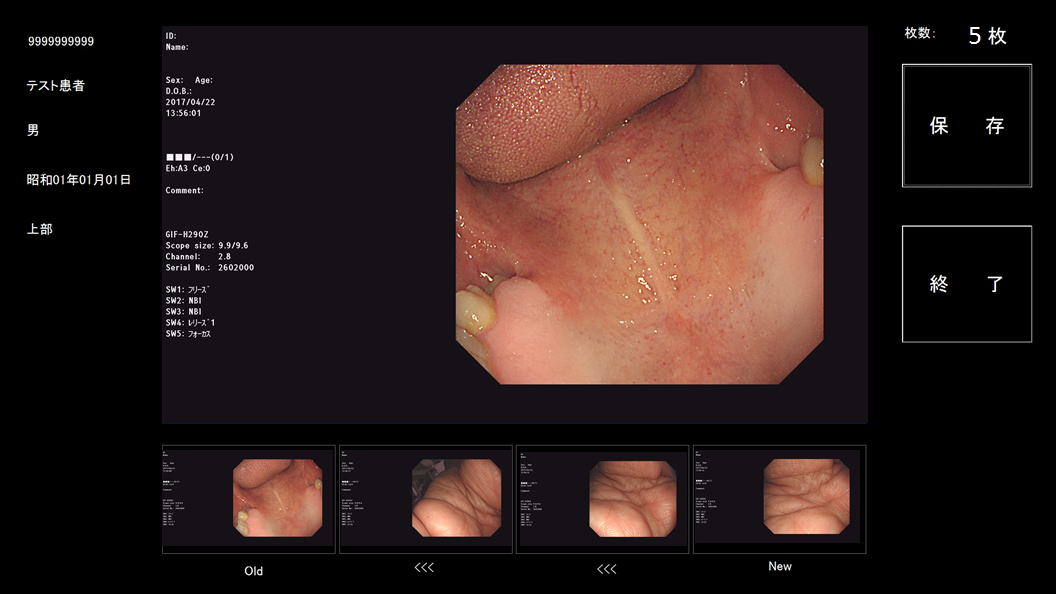Open the second thumbnail from the left
Screen dimensions: 1056x594
point(426,499)
